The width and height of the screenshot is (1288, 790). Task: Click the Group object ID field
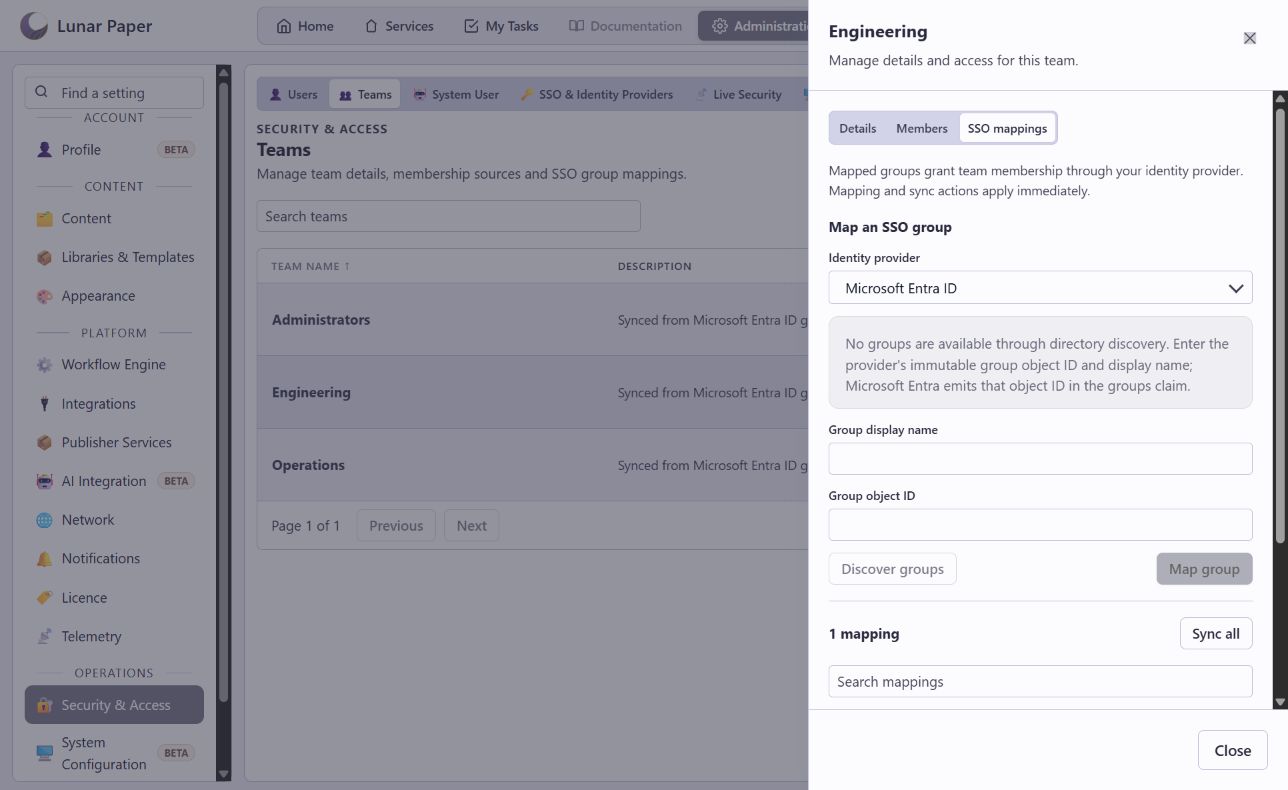coord(1040,525)
